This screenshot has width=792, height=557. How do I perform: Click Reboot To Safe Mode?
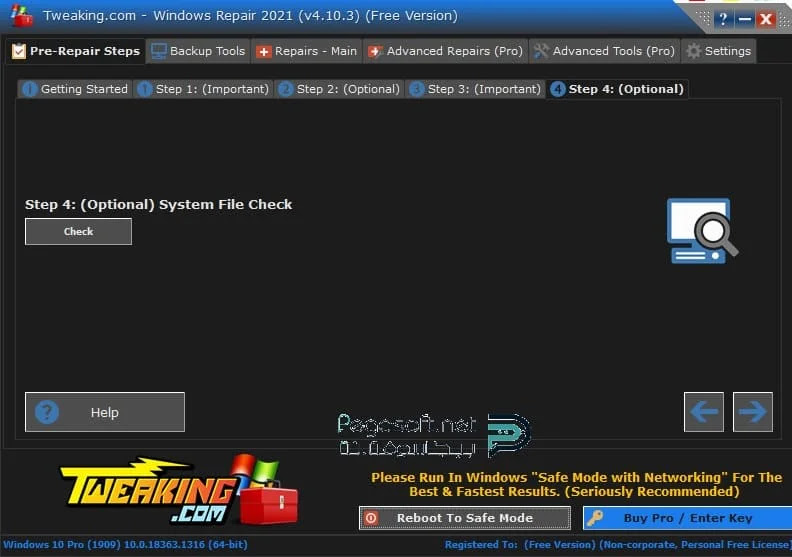tap(465, 518)
